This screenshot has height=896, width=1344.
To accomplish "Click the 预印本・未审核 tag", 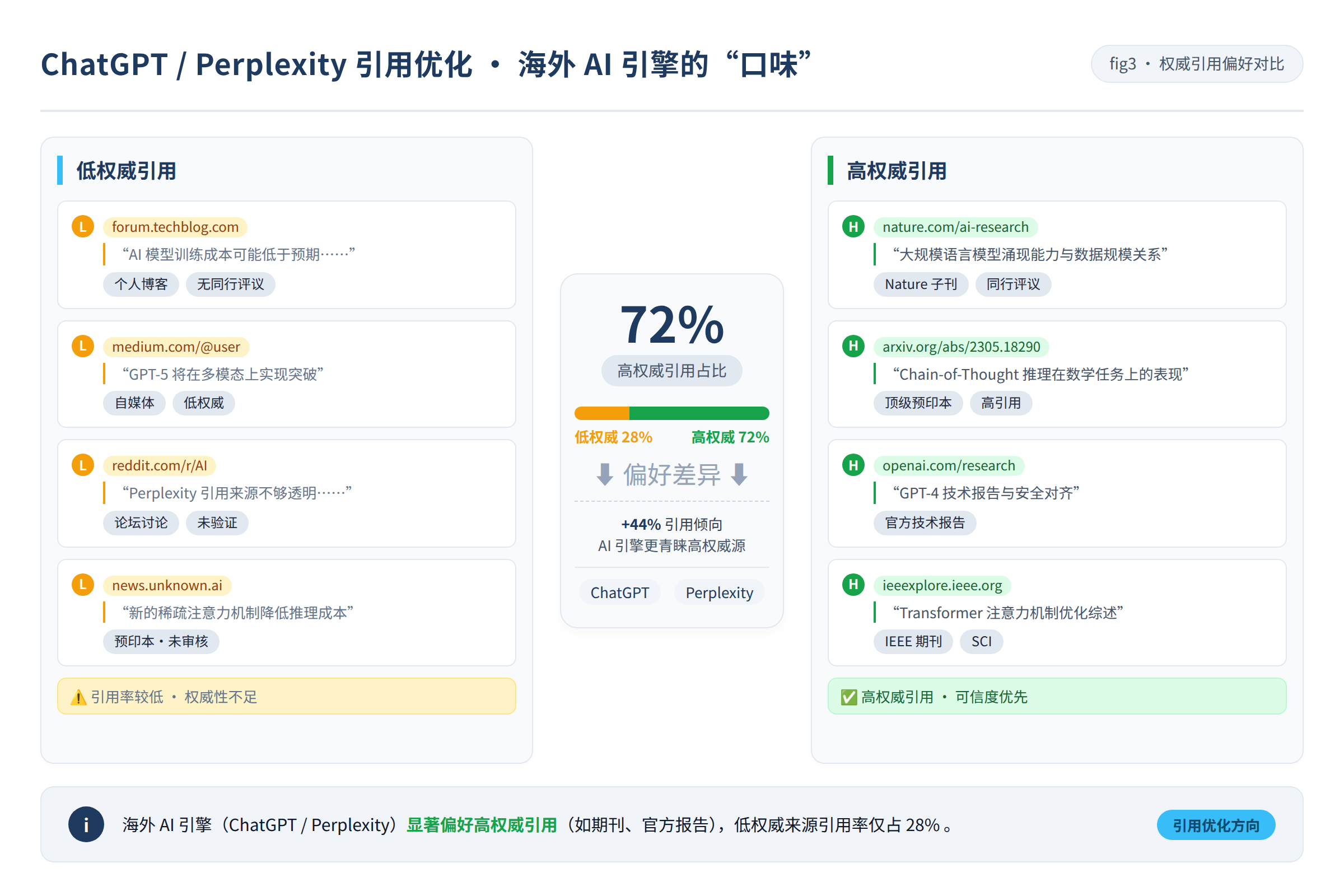I will (x=161, y=641).
